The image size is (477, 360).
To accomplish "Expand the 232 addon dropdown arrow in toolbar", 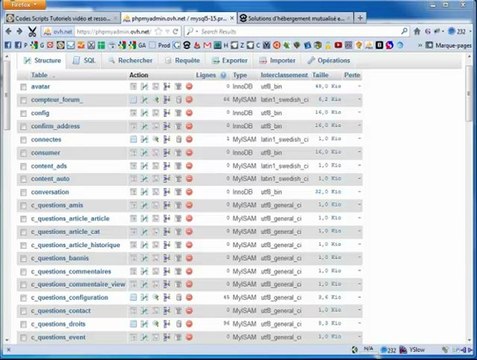I will click(470, 31).
